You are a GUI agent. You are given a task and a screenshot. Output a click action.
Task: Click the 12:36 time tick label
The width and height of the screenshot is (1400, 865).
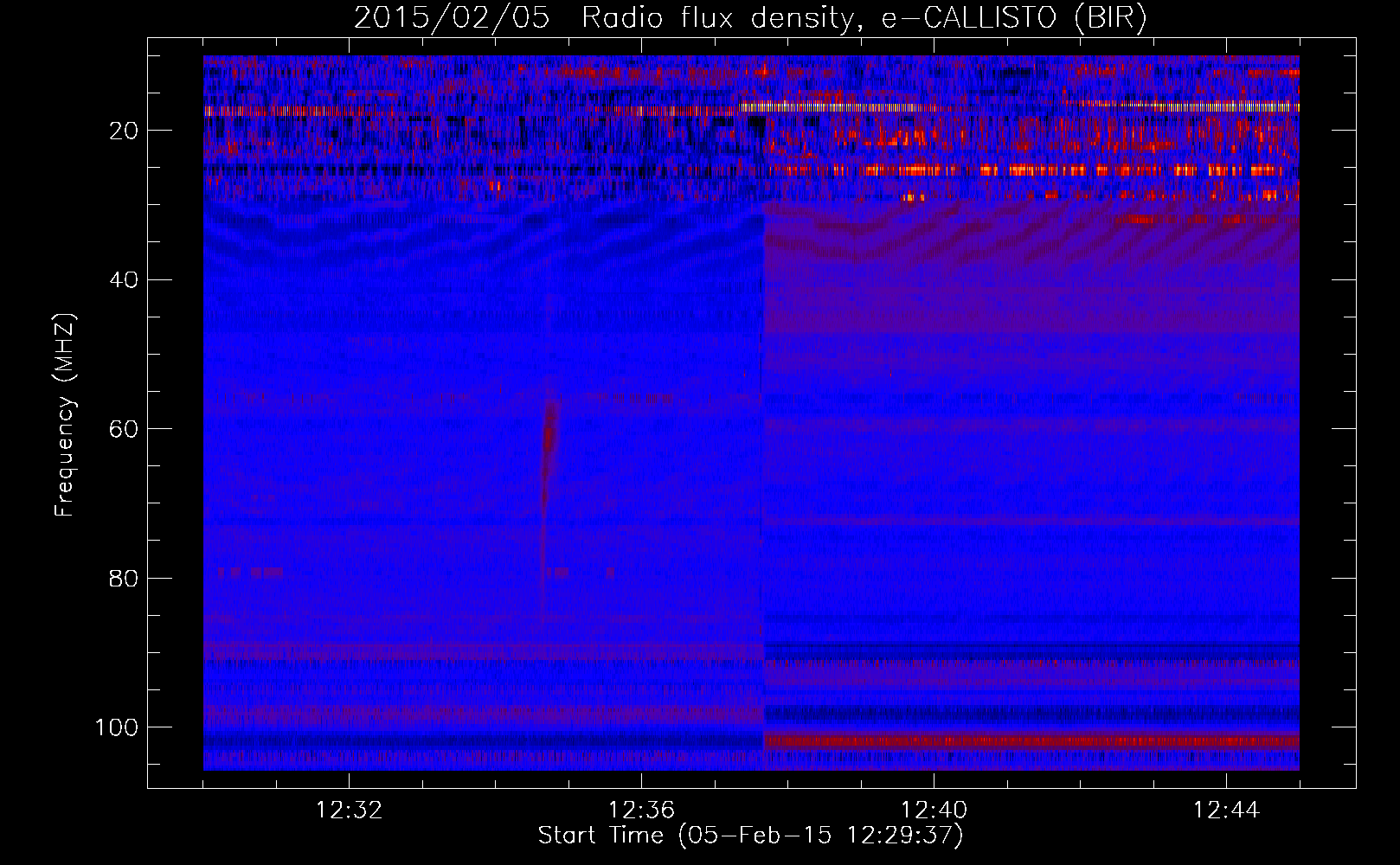[x=641, y=811]
